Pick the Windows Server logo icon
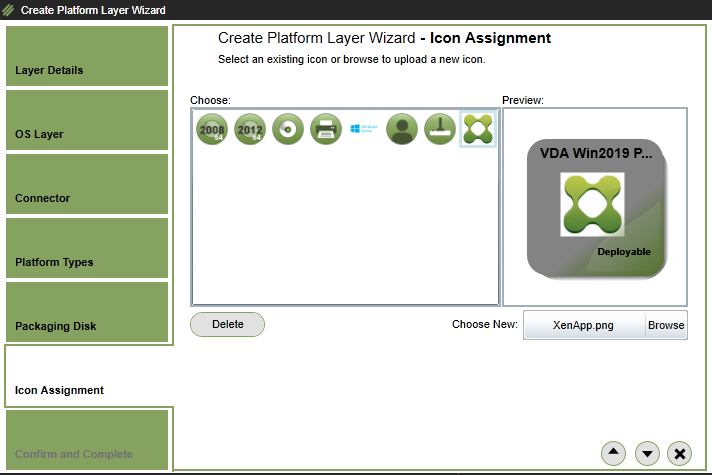 [x=364, y=129]
